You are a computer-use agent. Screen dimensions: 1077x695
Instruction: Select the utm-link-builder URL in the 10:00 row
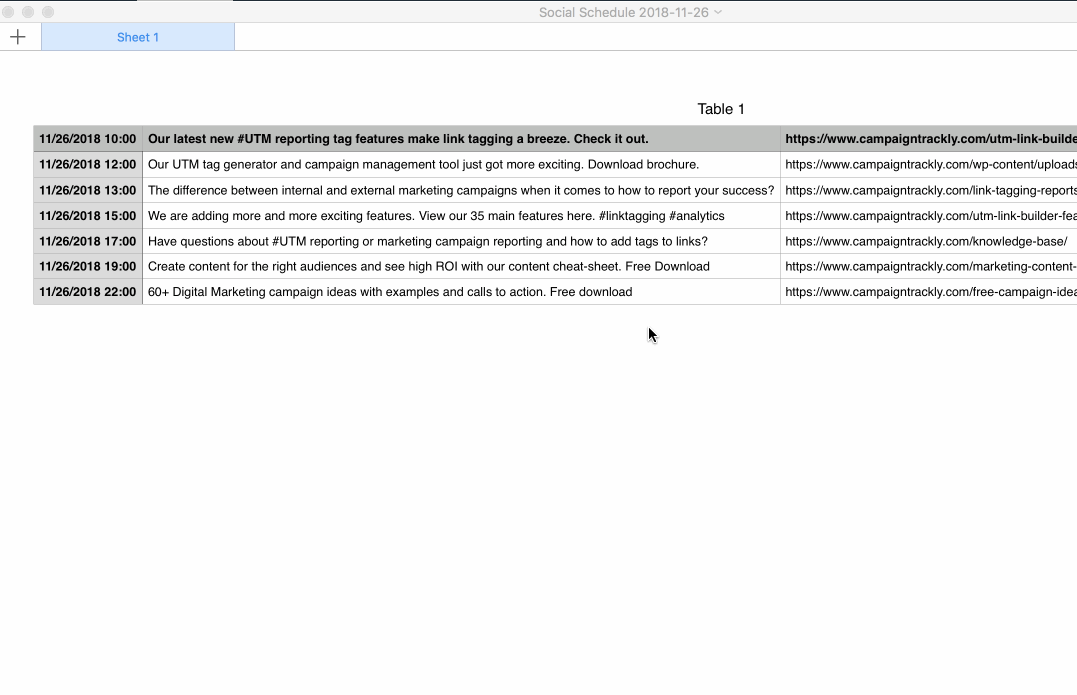tap(929, 139)
